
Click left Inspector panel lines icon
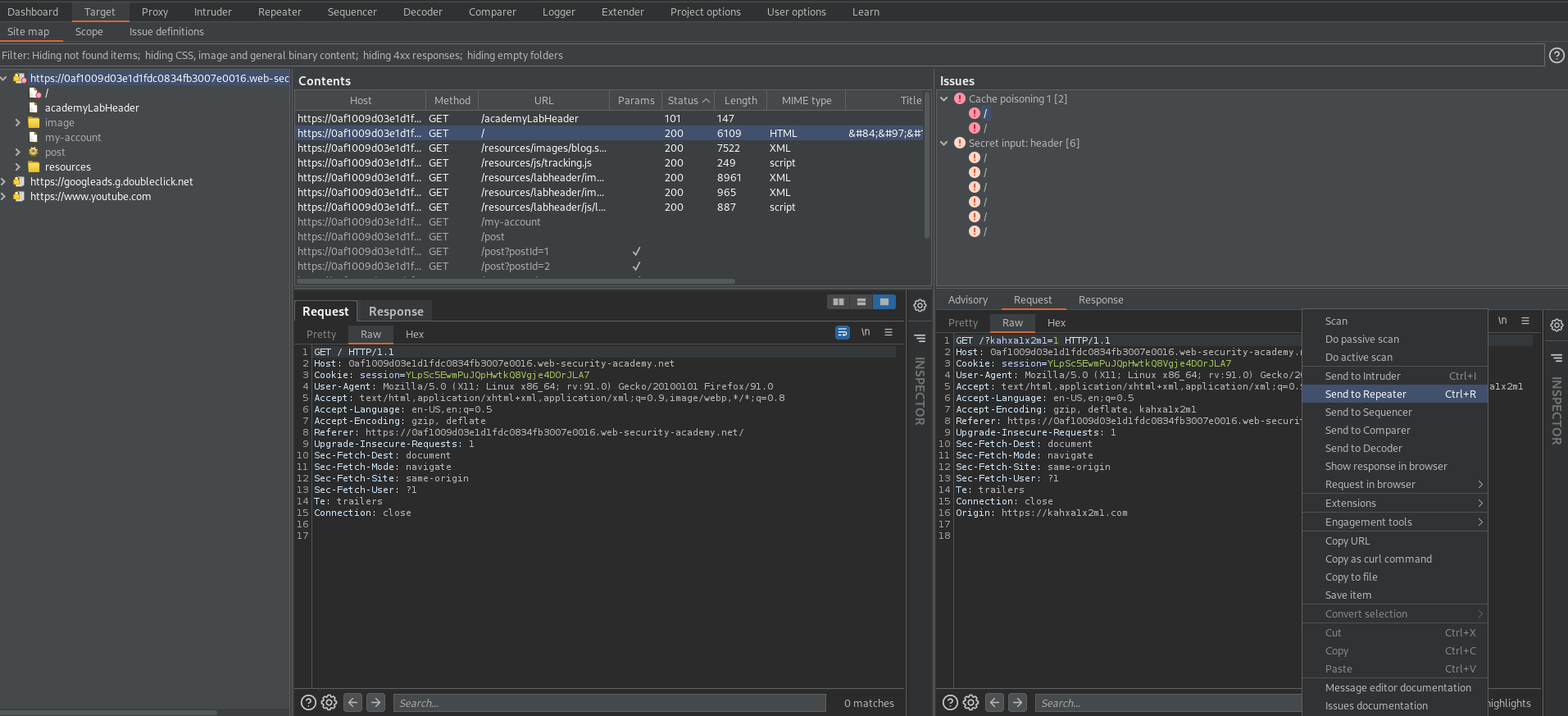pos(920,338)
